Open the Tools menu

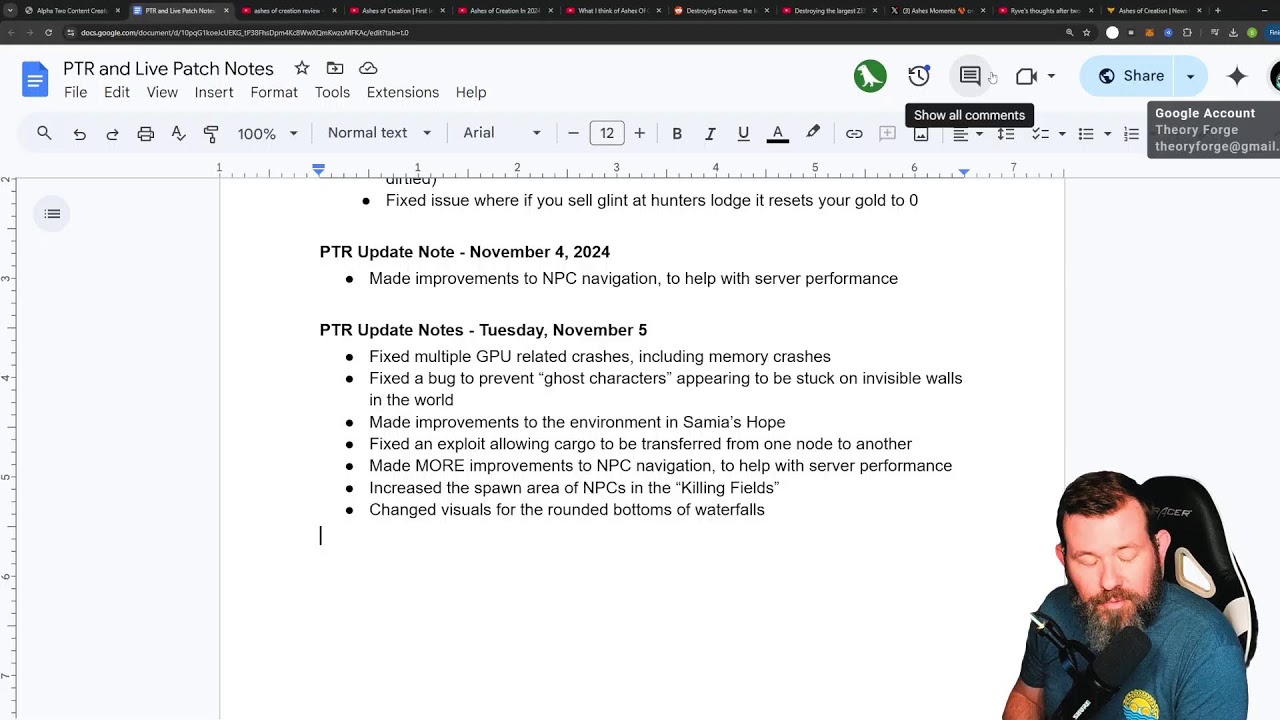[x=332, y=92]
